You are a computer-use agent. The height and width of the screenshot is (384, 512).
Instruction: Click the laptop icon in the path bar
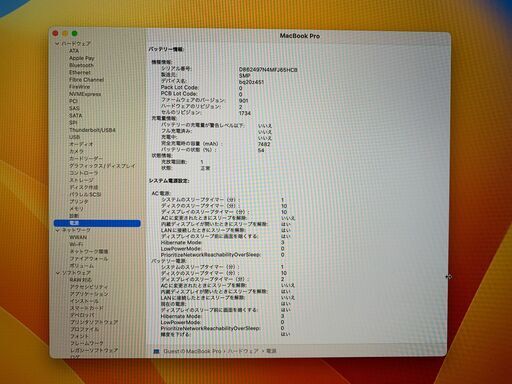156,351
